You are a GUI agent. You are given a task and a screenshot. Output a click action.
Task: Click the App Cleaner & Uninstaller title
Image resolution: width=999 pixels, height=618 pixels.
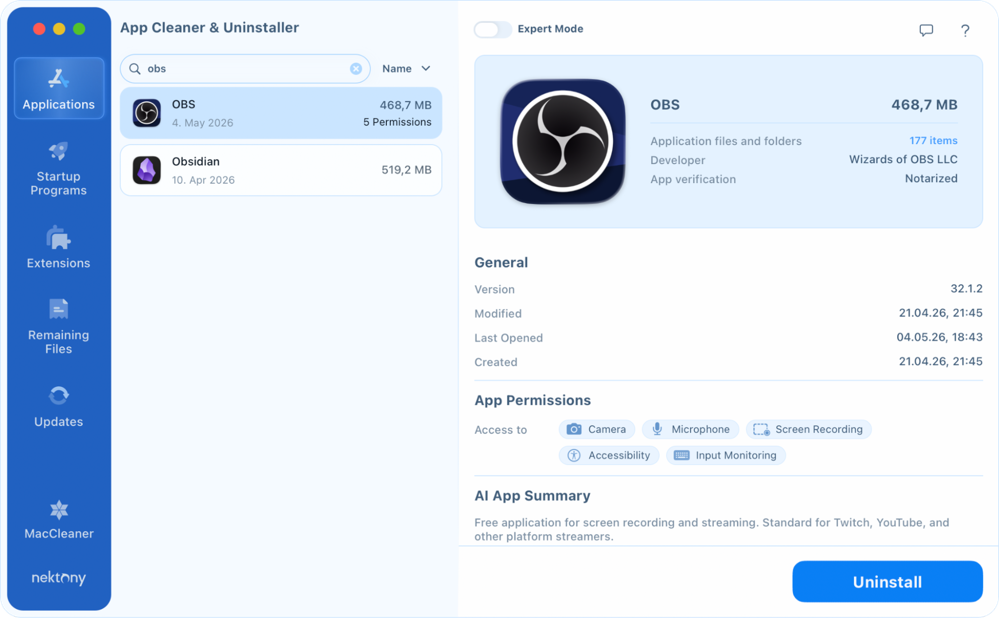pos(210,27)
